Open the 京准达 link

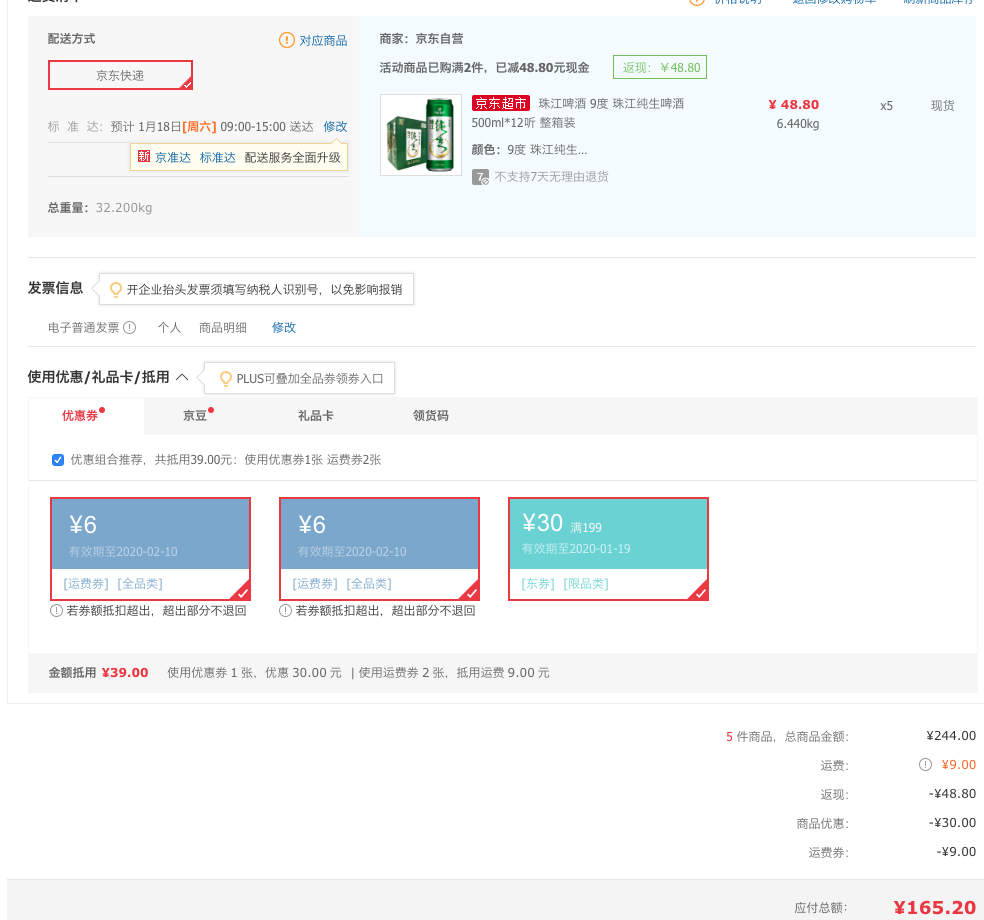(x=173, y=158)
